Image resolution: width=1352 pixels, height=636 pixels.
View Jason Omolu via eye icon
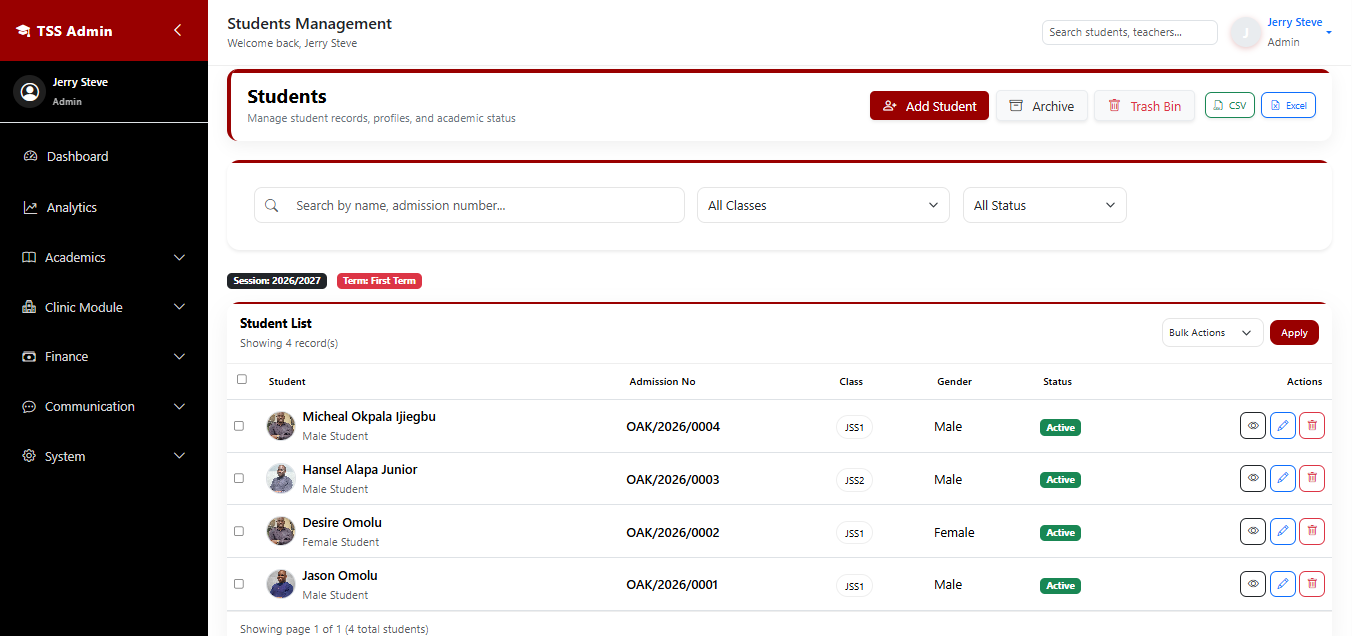(1253, 584)
